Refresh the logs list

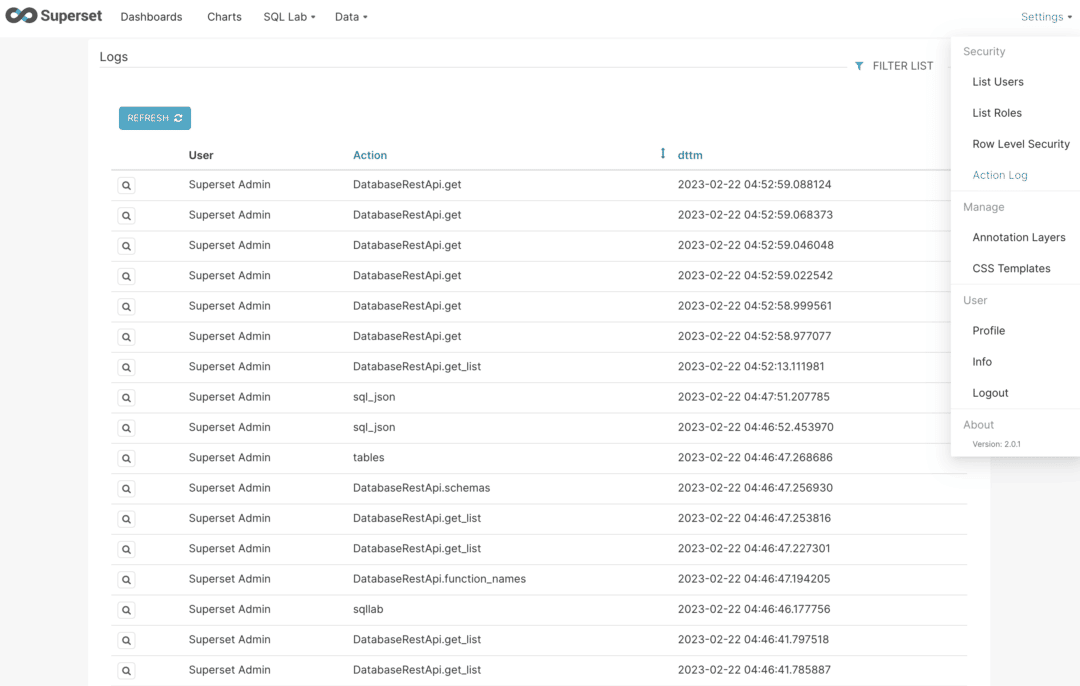(x=154, y=118)
